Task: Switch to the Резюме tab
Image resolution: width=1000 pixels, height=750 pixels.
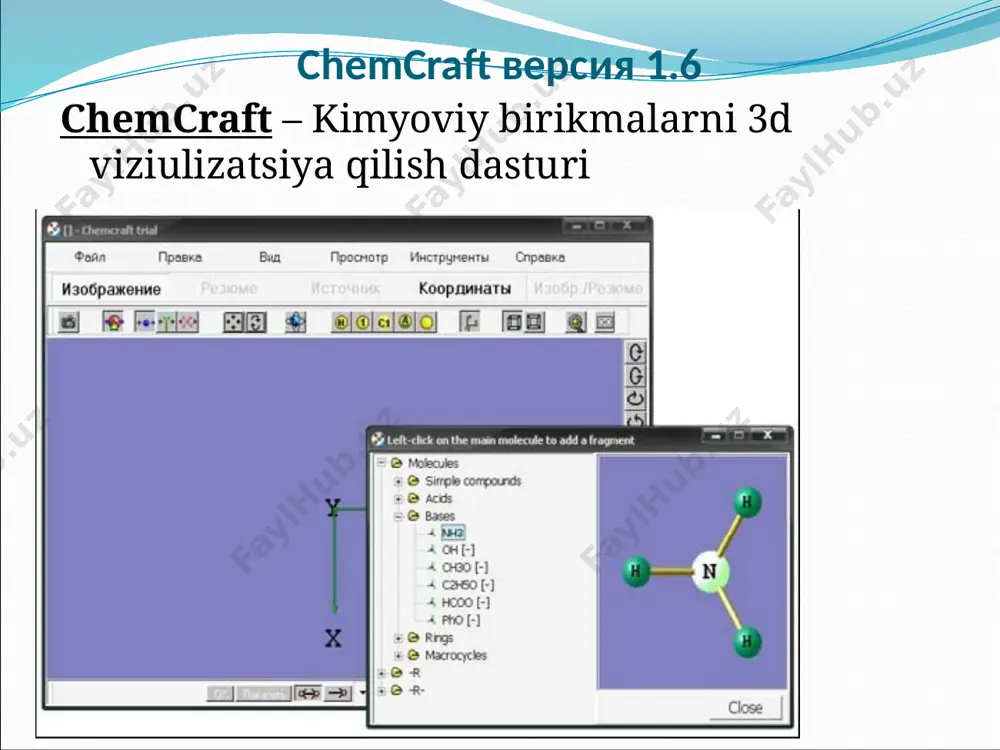Action: pyautogui.click(x=229, y=288)
